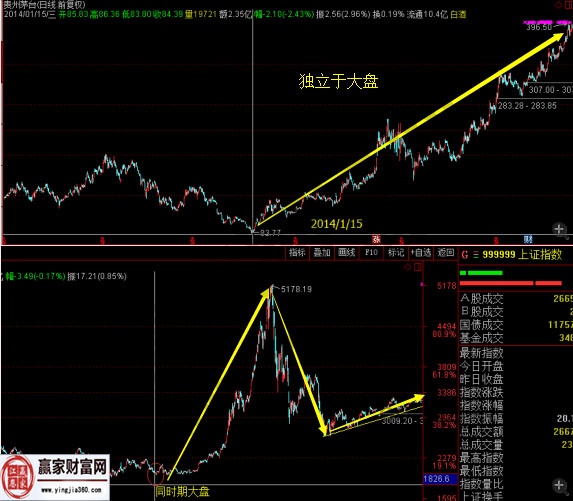Click the 赢家财富网 logo watermark
Viewport: 573px width, 501px height.
[x=55, y=477]
